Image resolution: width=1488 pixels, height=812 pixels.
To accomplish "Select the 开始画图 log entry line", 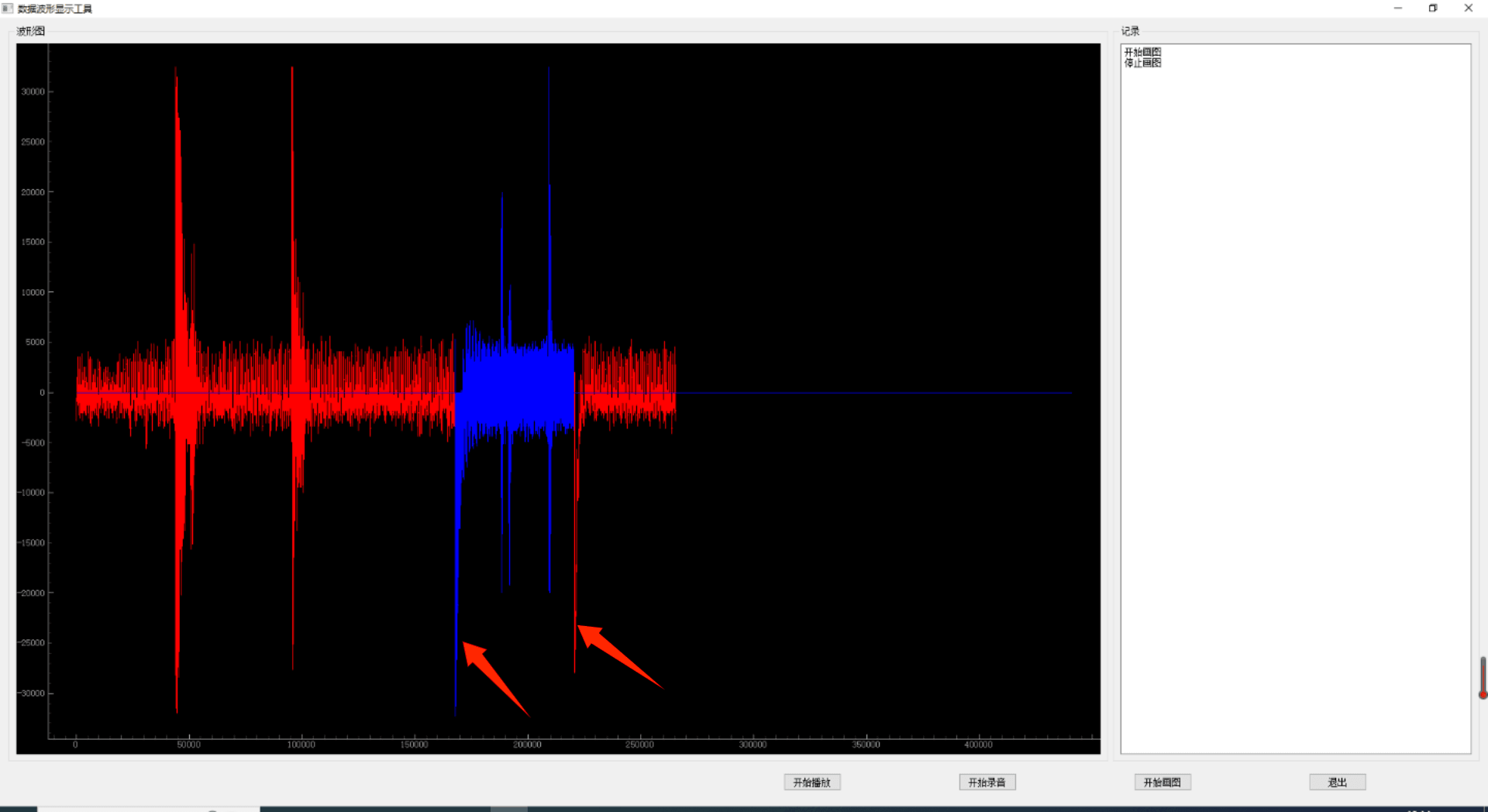I will [1142, 52].
